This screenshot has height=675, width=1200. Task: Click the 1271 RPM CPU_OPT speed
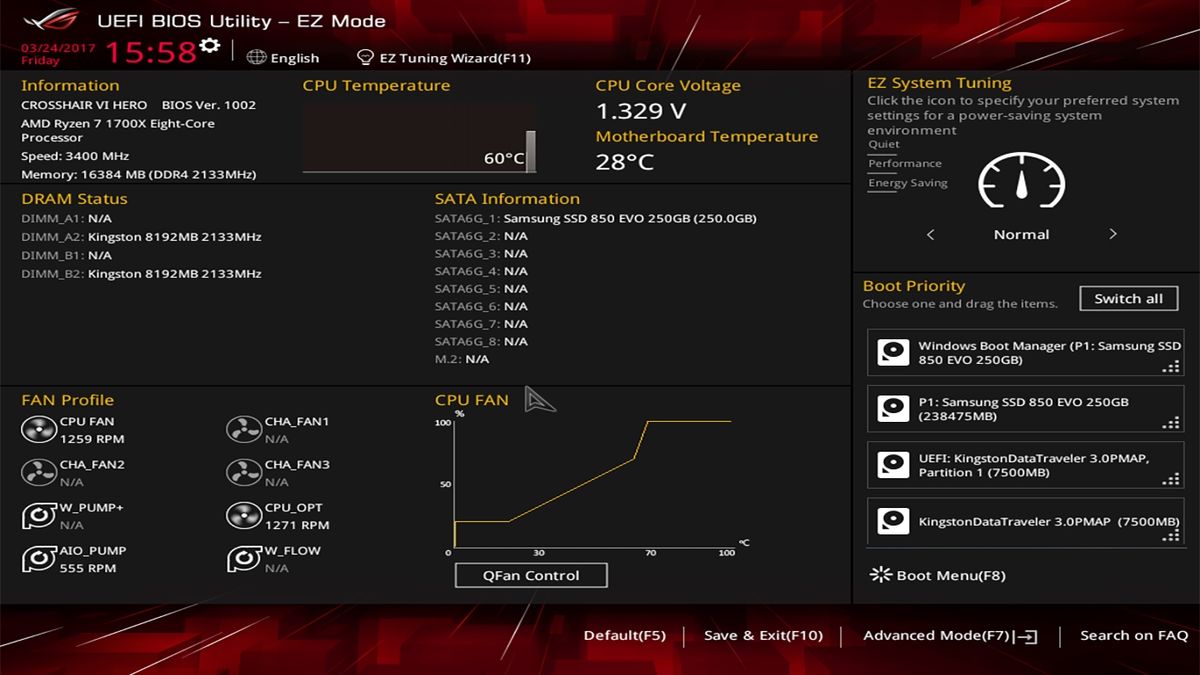297,525
